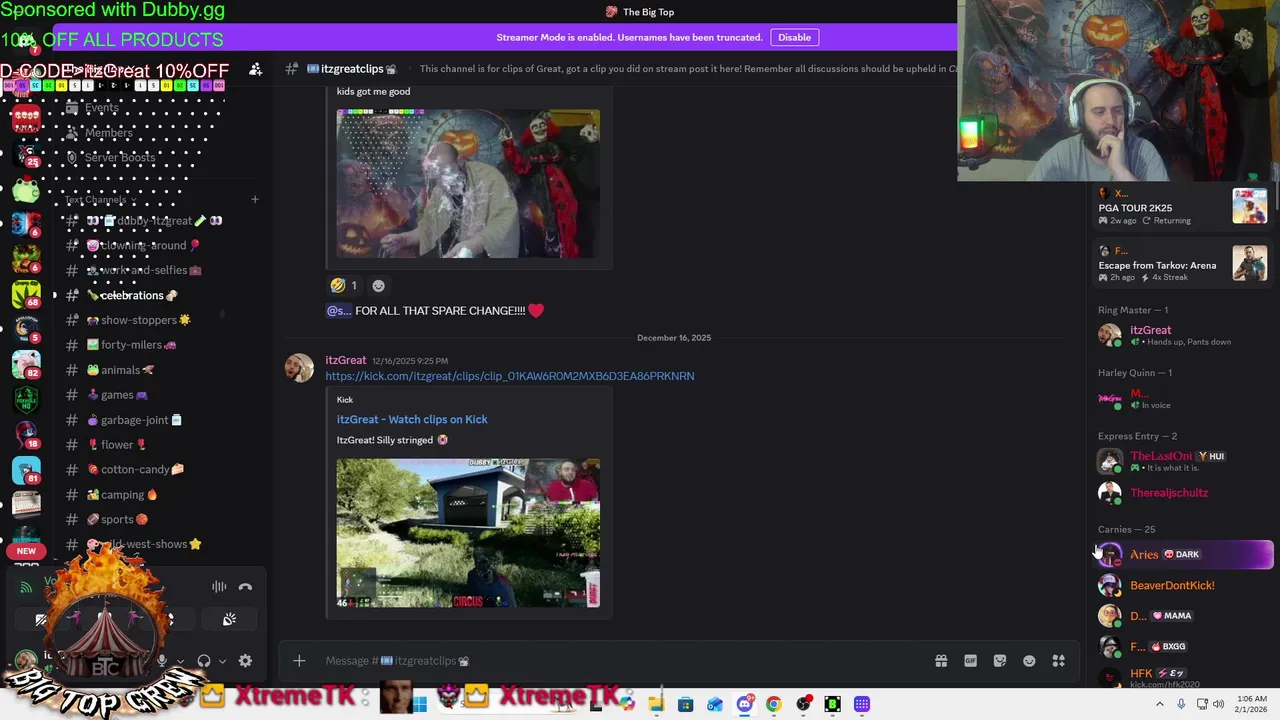Viewport: 1280px width, 720px height.
Task: Open the server with 25 notification badge
Action: click(x=26, y=152)
